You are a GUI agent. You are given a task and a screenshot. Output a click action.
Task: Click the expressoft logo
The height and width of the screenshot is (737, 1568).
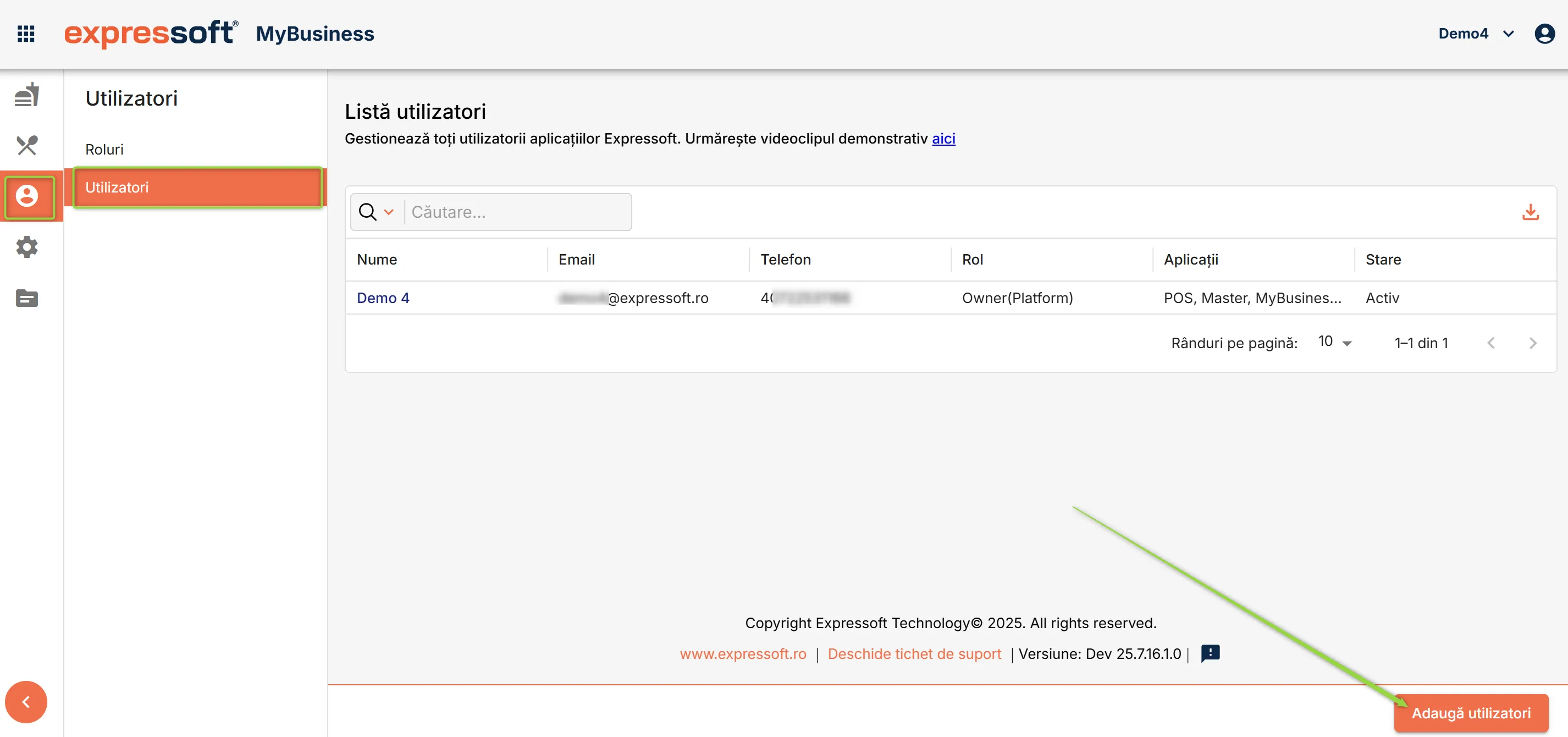151,34
